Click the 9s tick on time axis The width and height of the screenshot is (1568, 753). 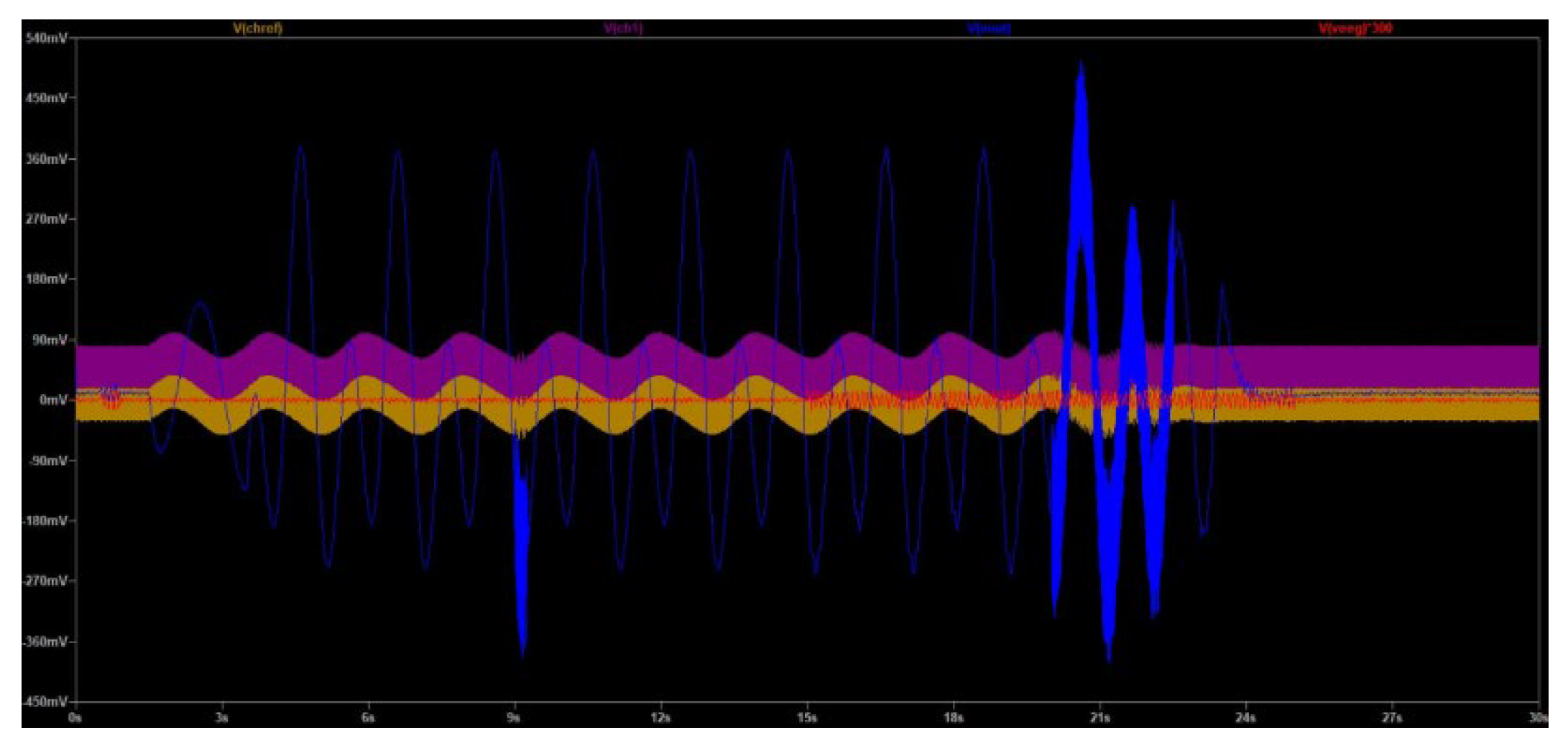[515, 718]
